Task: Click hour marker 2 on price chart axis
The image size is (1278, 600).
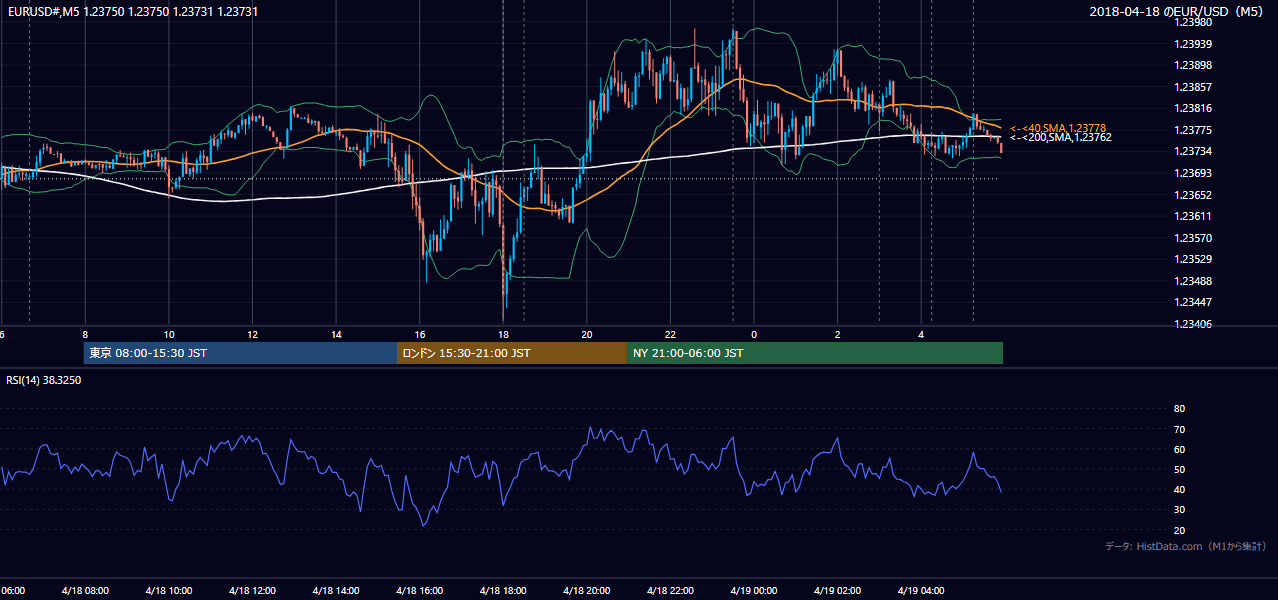Action: click(838, 334)
